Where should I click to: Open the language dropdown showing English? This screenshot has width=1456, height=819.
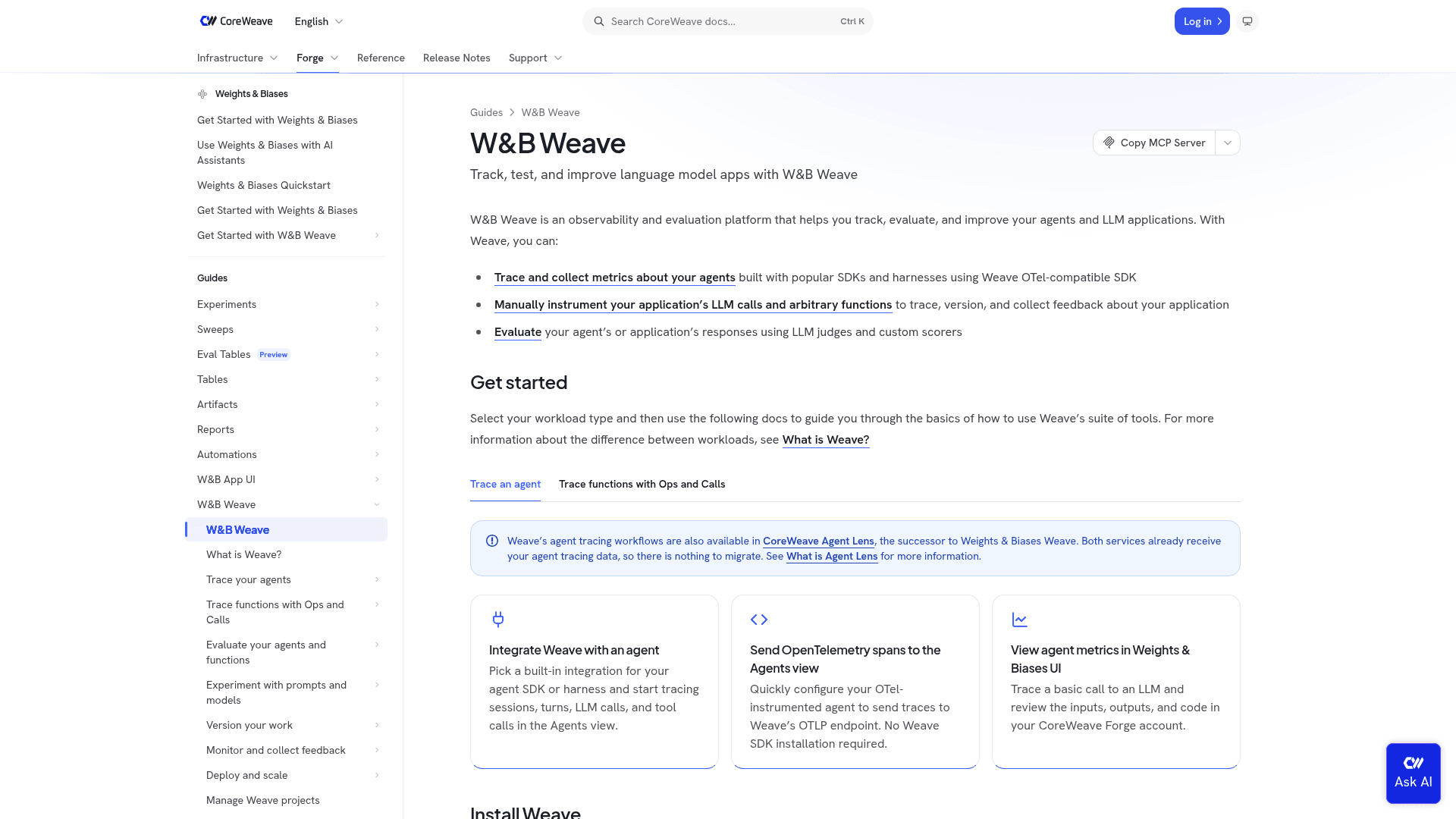point(319,21)
